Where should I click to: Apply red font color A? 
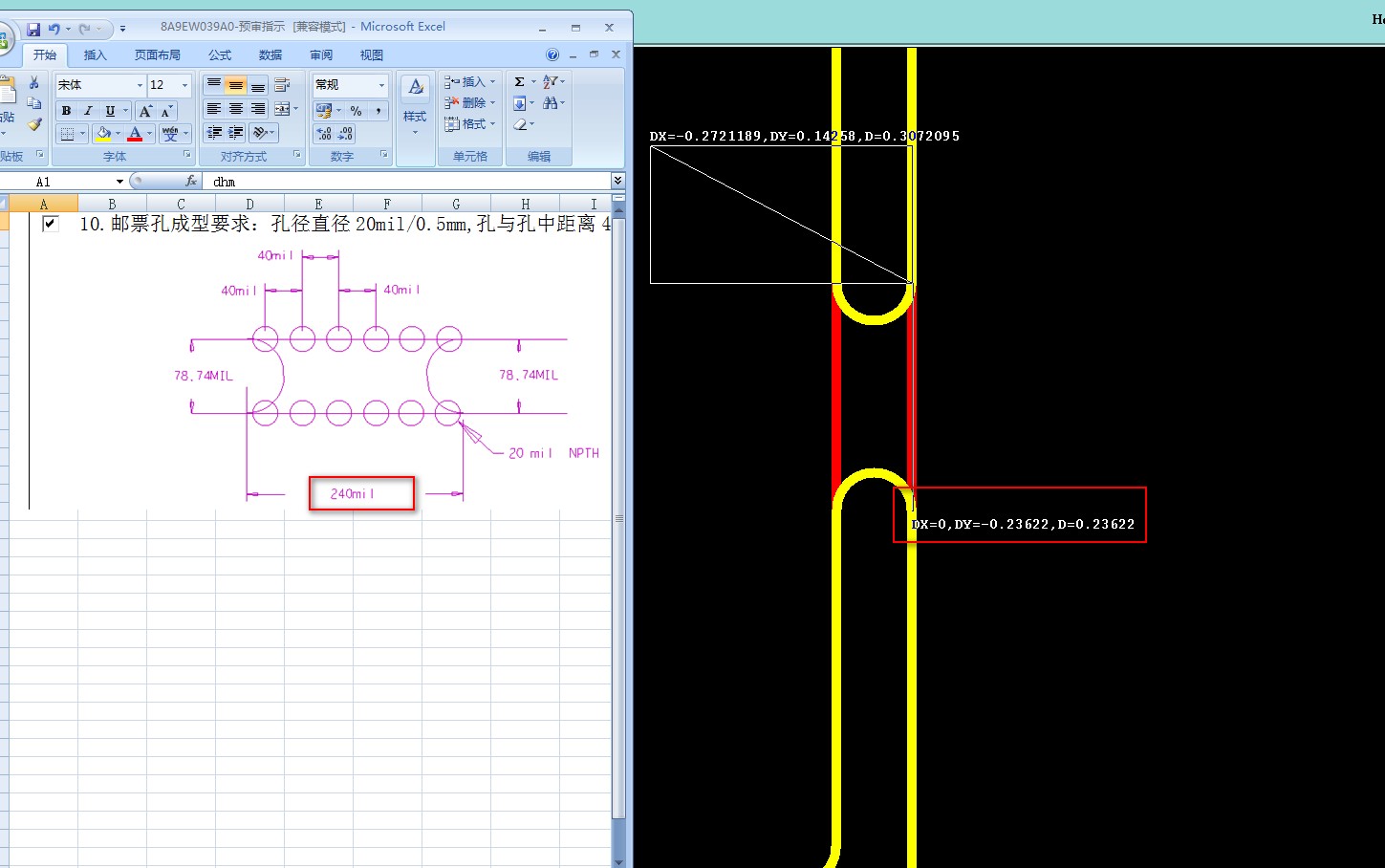[x=135, y=134]
